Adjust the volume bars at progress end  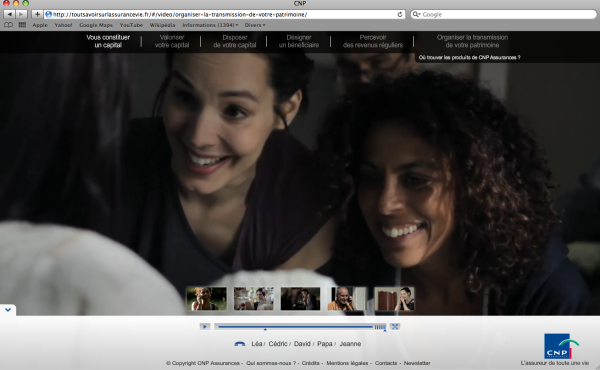(x=380, y=327)
